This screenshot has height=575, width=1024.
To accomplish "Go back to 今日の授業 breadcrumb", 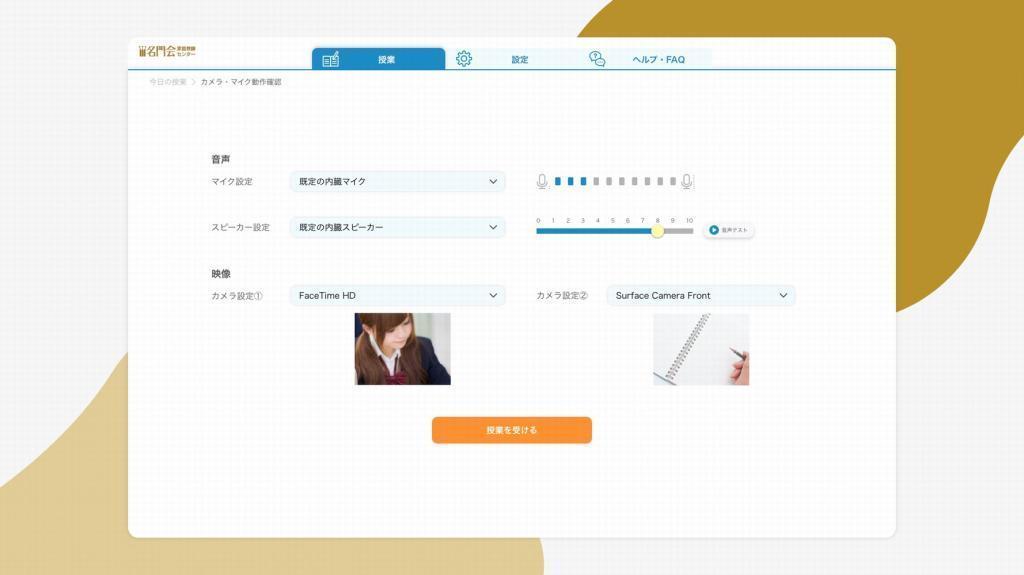I will 168,82.
